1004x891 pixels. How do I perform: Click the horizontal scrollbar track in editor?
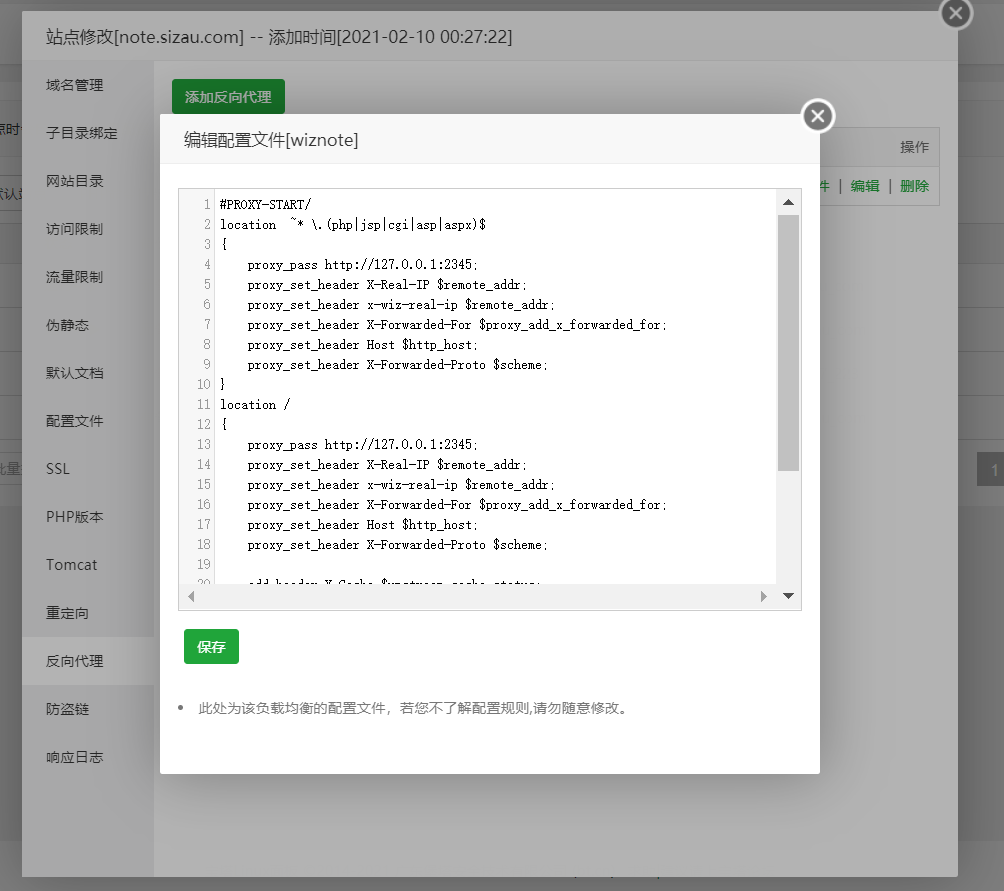pos(477,596)
